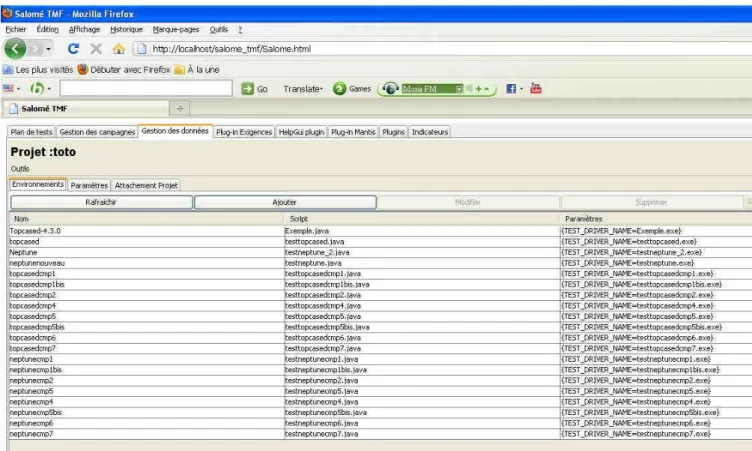Click the Modifier button
752x451 pixels.
(468, 202)
